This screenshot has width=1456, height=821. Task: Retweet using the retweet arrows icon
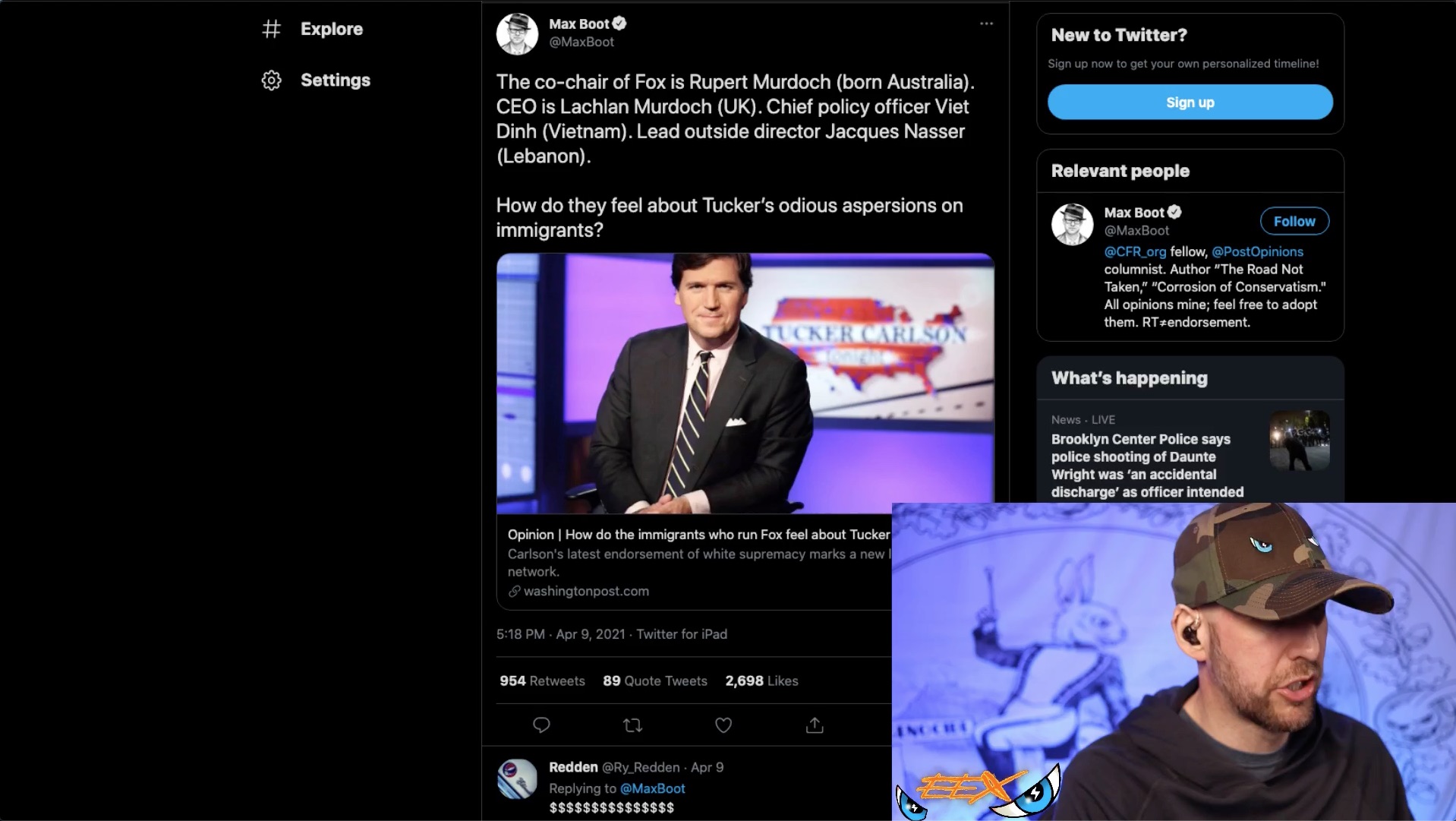[x=632, y=725]
